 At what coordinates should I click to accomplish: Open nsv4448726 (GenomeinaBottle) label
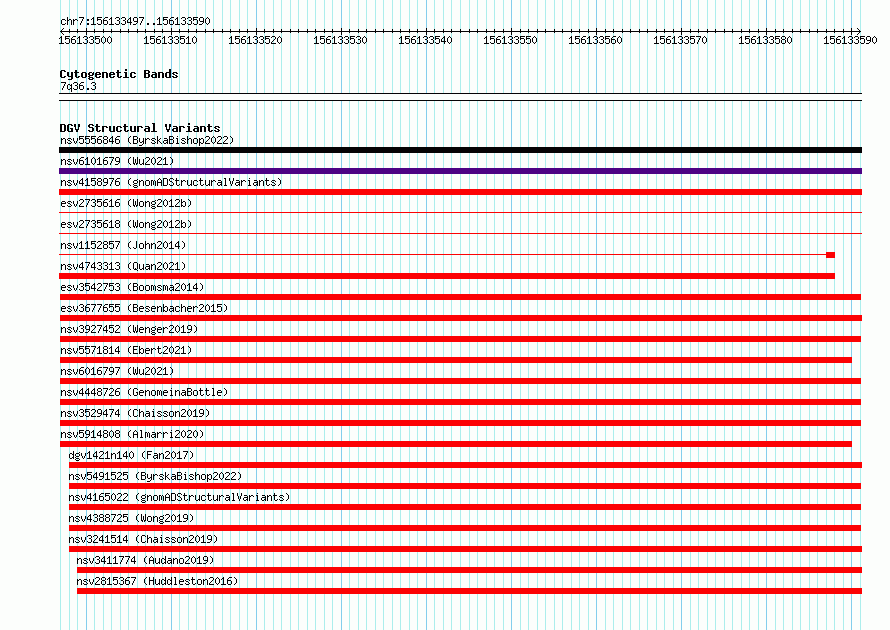[144, 392]
